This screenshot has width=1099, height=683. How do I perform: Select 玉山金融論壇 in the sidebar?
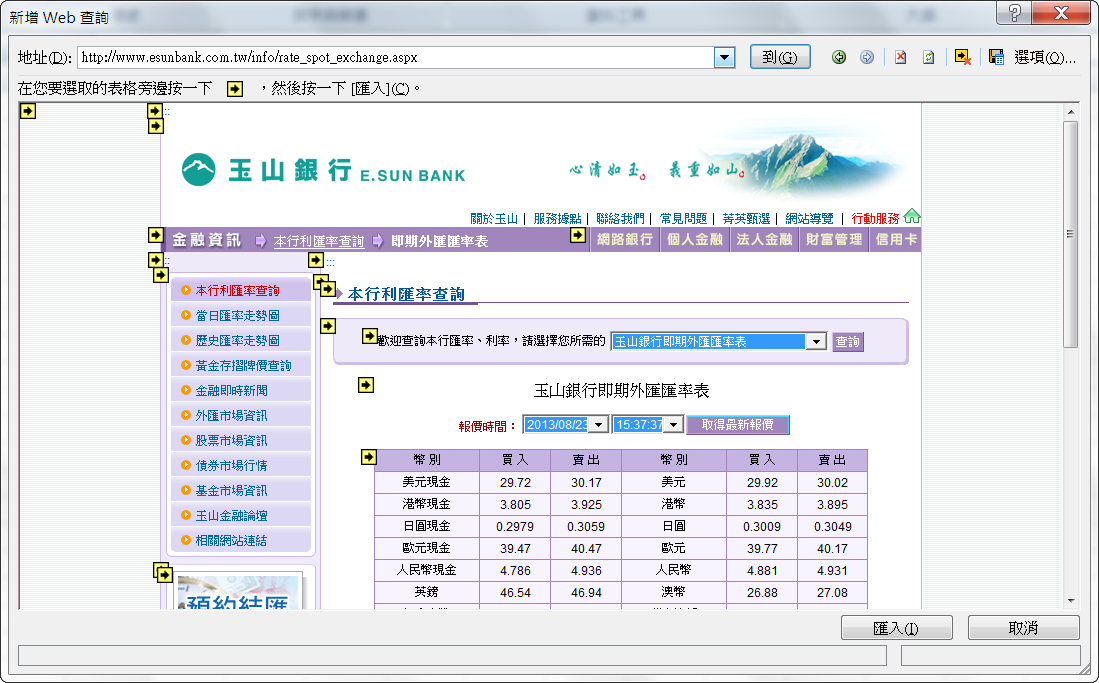click(240, 515)
